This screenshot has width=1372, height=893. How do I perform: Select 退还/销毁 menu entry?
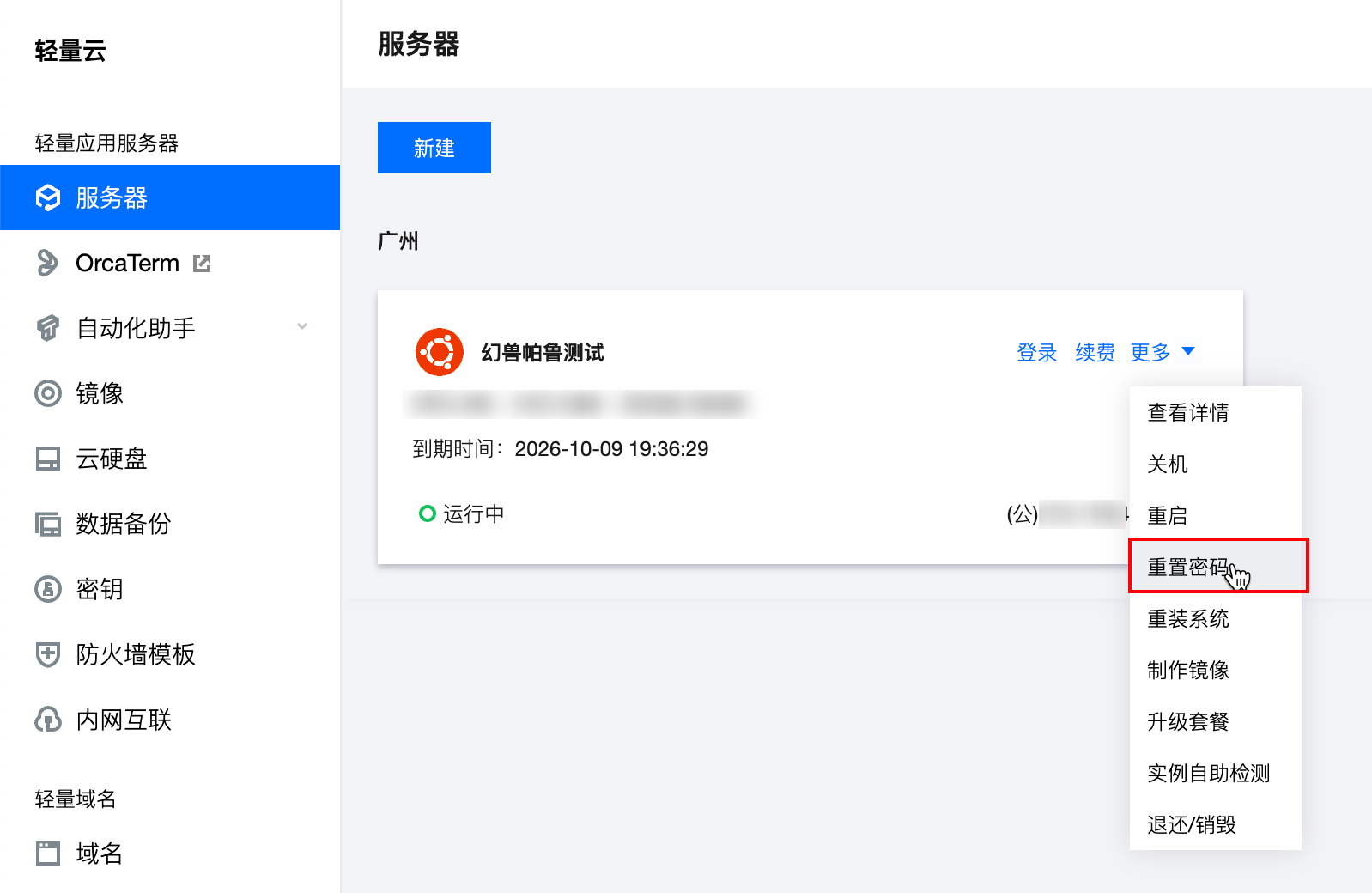(x=1215, y=824)
